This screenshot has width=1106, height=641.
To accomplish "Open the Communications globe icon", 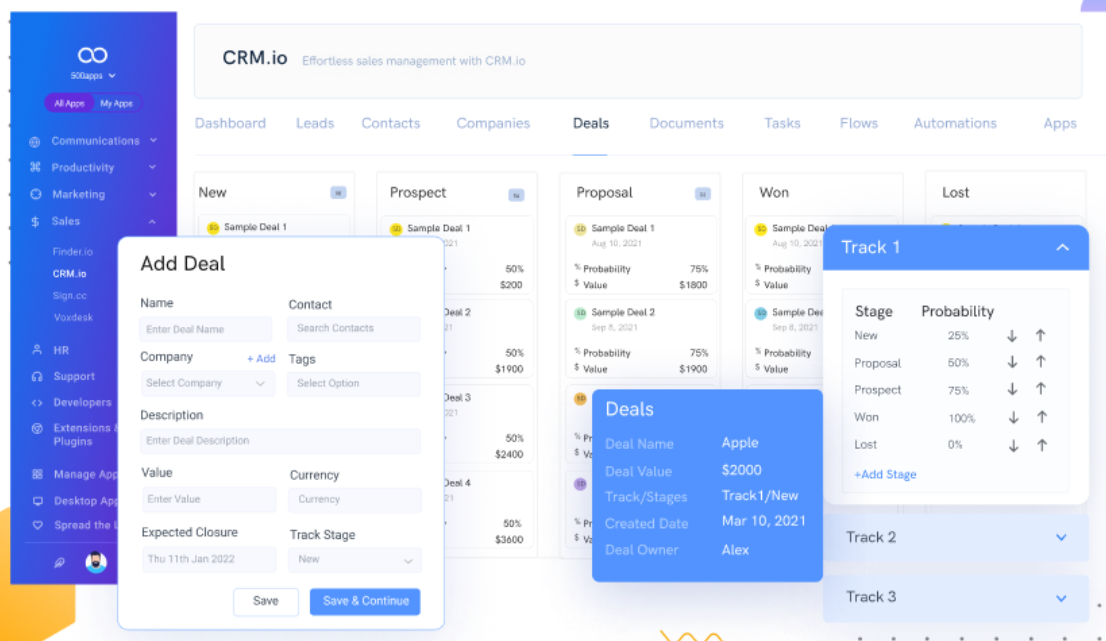I will (35, 142).
